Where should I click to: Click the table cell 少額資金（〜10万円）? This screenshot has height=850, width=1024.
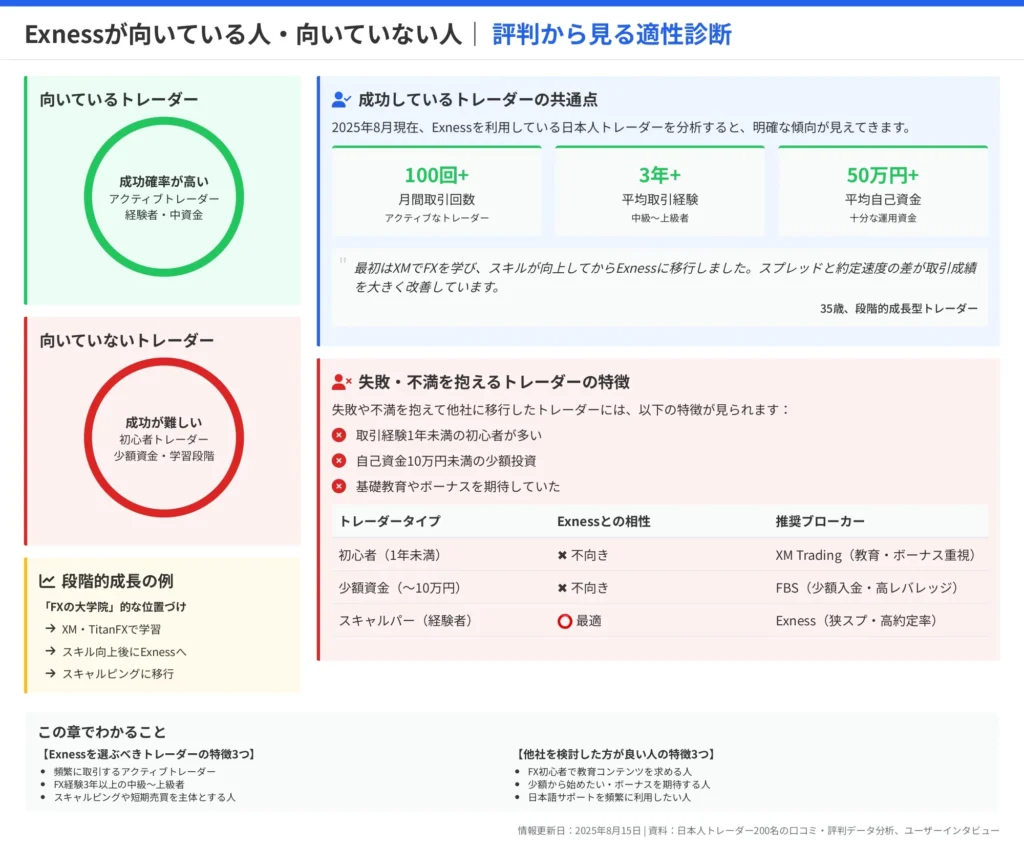coord(402,588)
